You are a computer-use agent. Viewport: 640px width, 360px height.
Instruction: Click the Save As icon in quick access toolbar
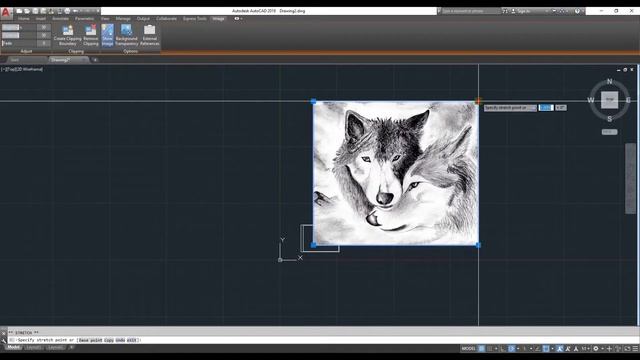click(43, 11)
